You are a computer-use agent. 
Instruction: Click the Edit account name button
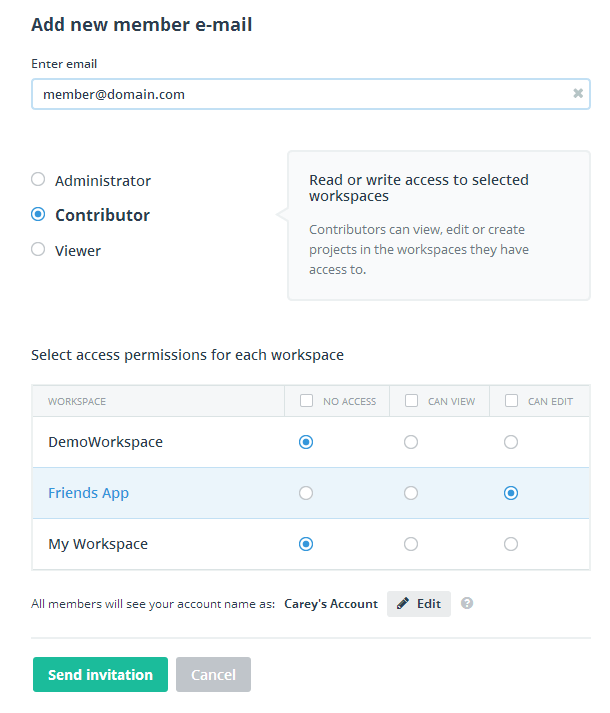coord(419,604)
